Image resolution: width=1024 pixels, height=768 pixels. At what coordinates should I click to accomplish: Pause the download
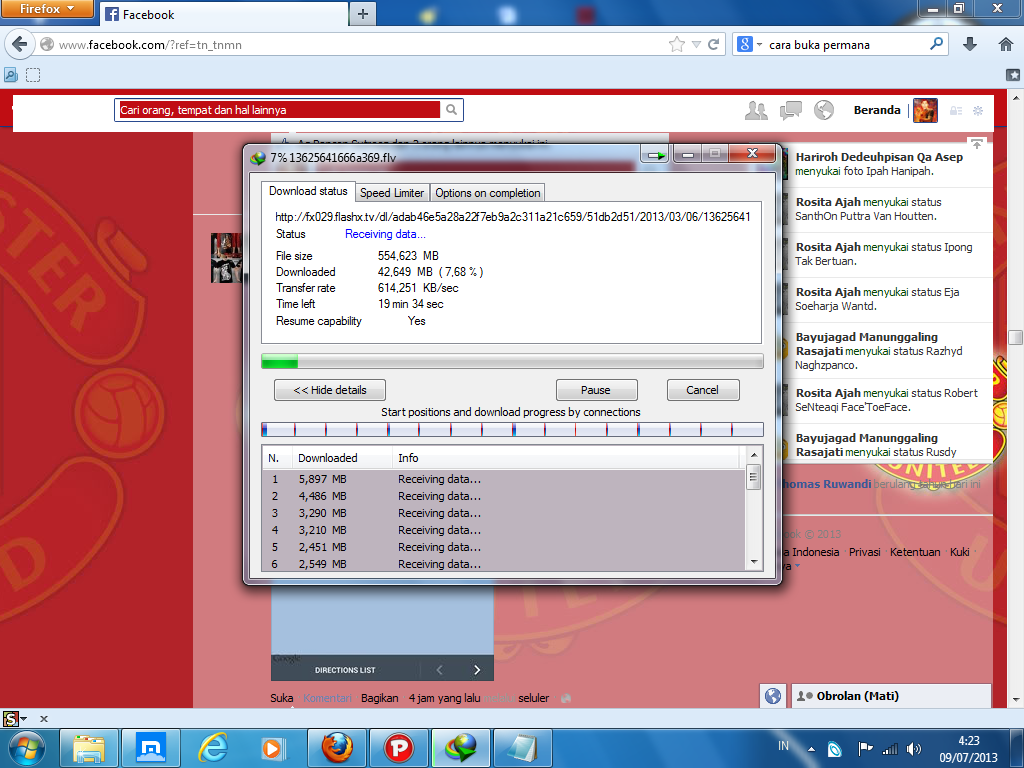[x=595, y=390]
